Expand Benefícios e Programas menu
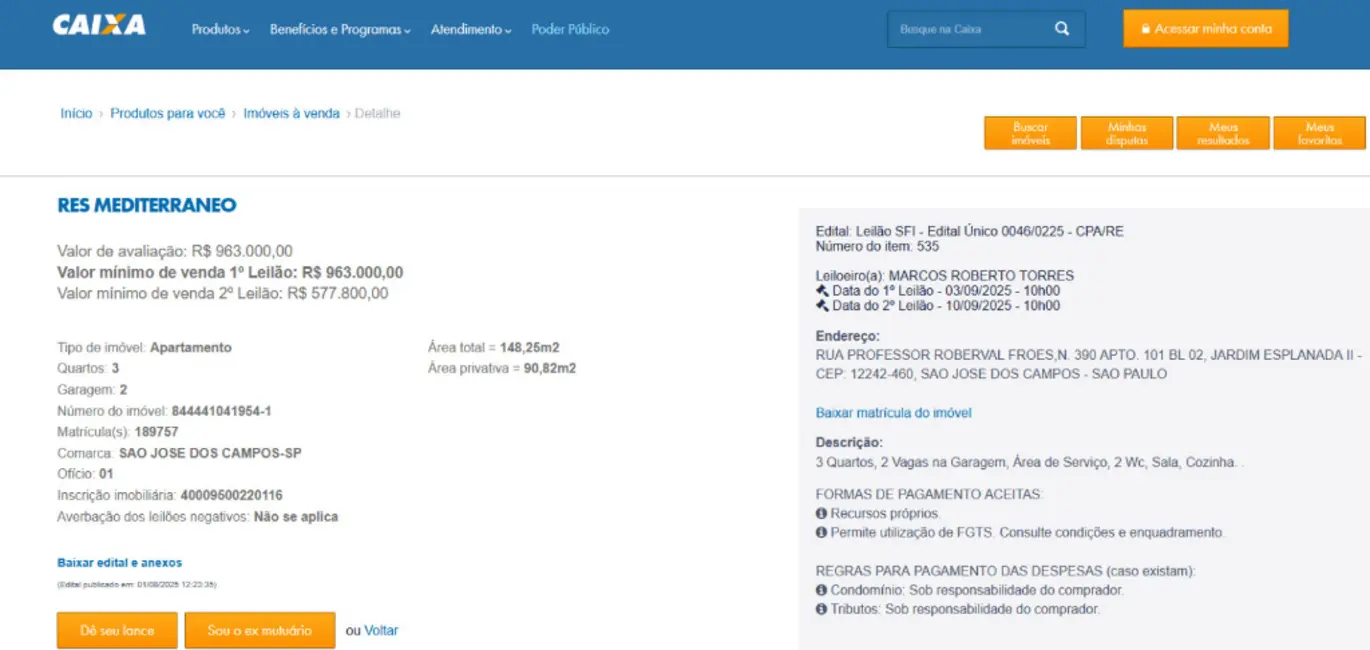The image size is (1370, 650). [340, 30]
